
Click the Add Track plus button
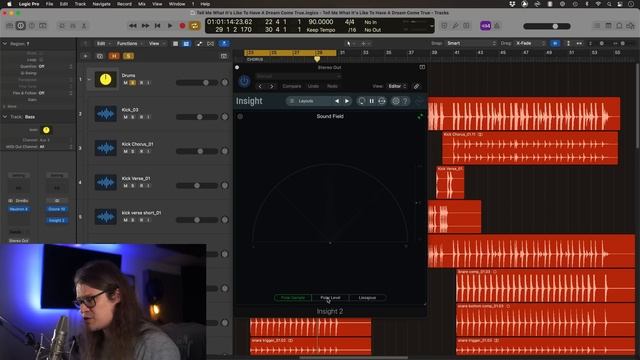pos(85,56)
